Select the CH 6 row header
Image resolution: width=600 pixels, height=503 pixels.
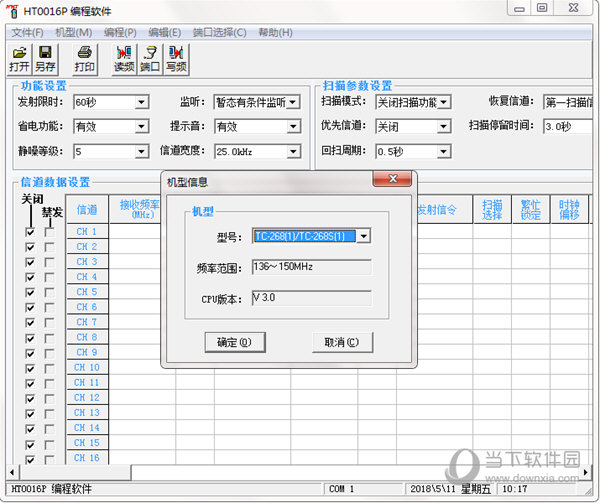(87, 307)
